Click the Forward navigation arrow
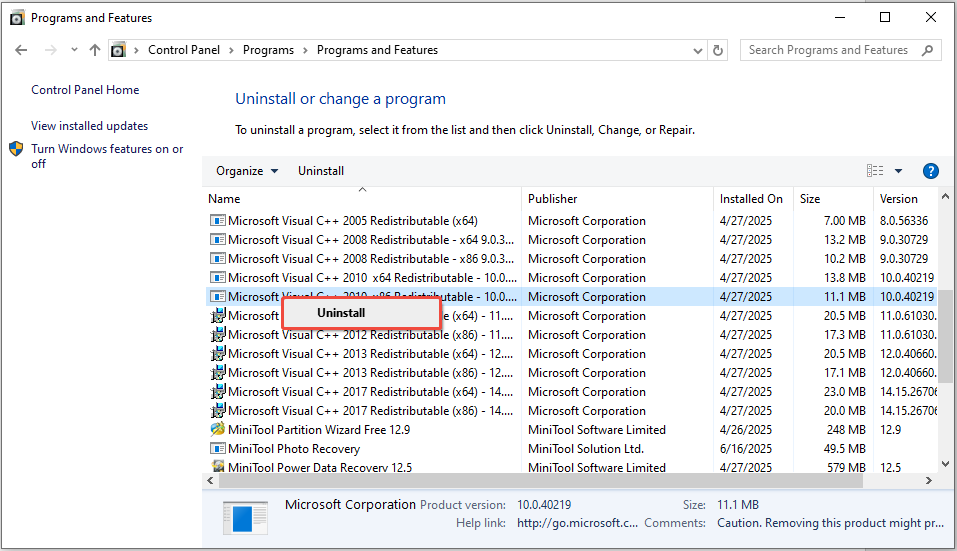Viewport: 957px width, 551px height. pos(51,50)
